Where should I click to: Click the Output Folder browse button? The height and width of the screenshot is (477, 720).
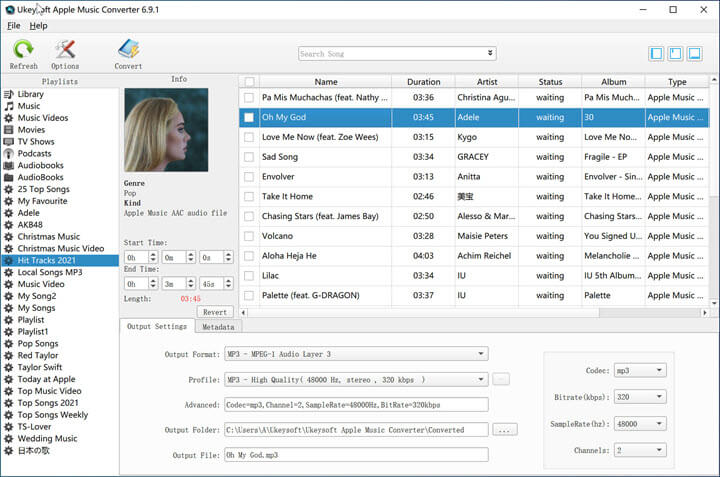click(505, 430)
